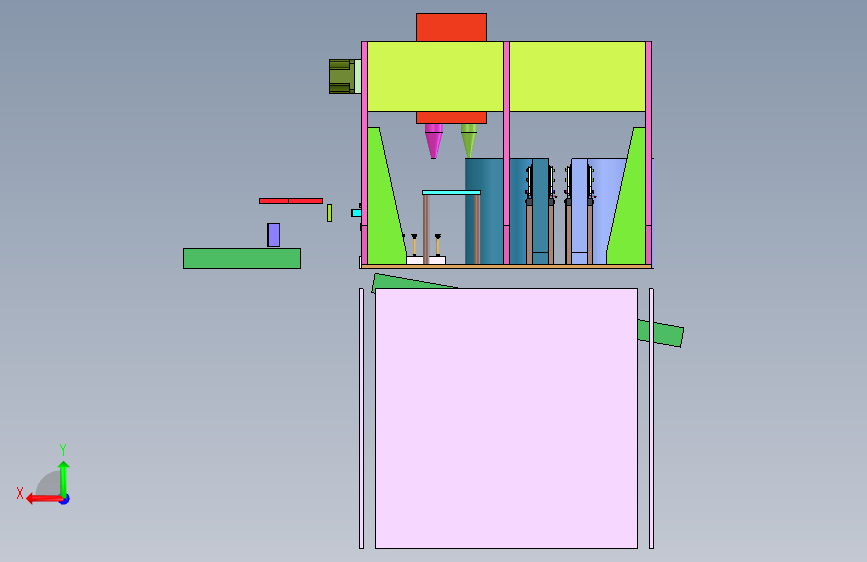Select the left half of yellow-green housing
This screenshot has width=867, height=562.
(x=436, y=76)
